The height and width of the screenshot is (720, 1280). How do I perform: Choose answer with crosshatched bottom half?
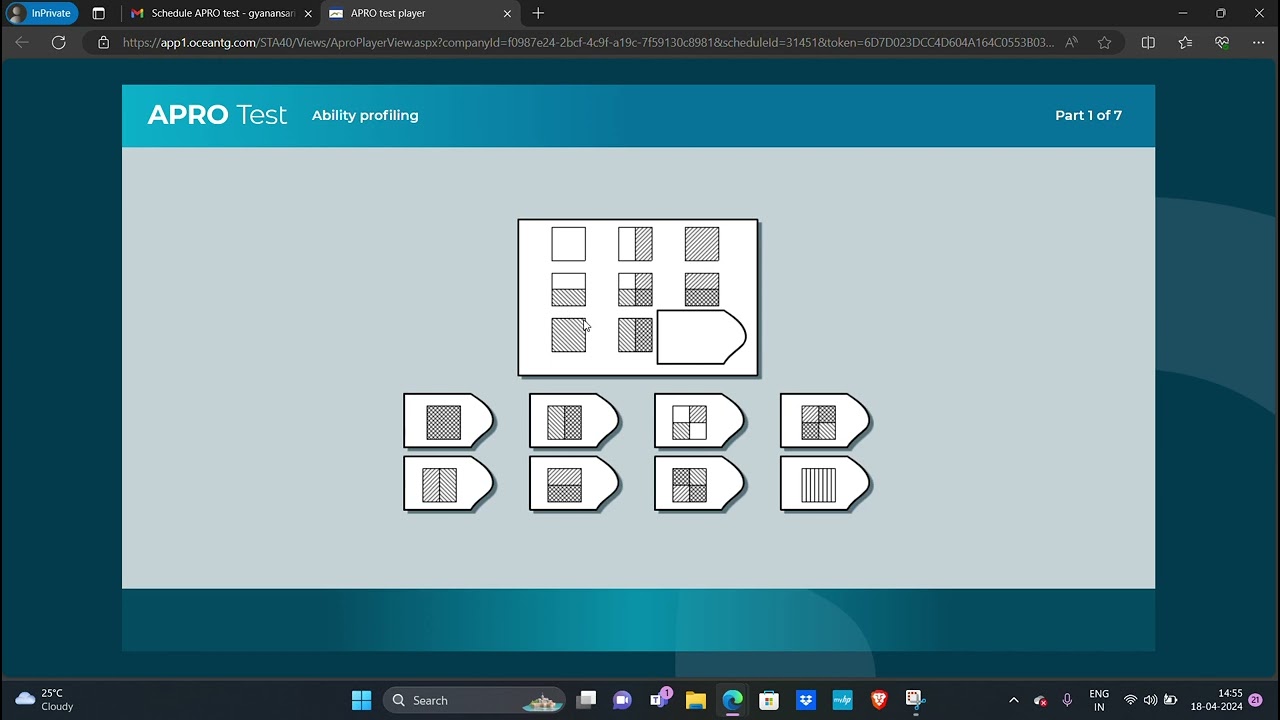tap(575, 484)
